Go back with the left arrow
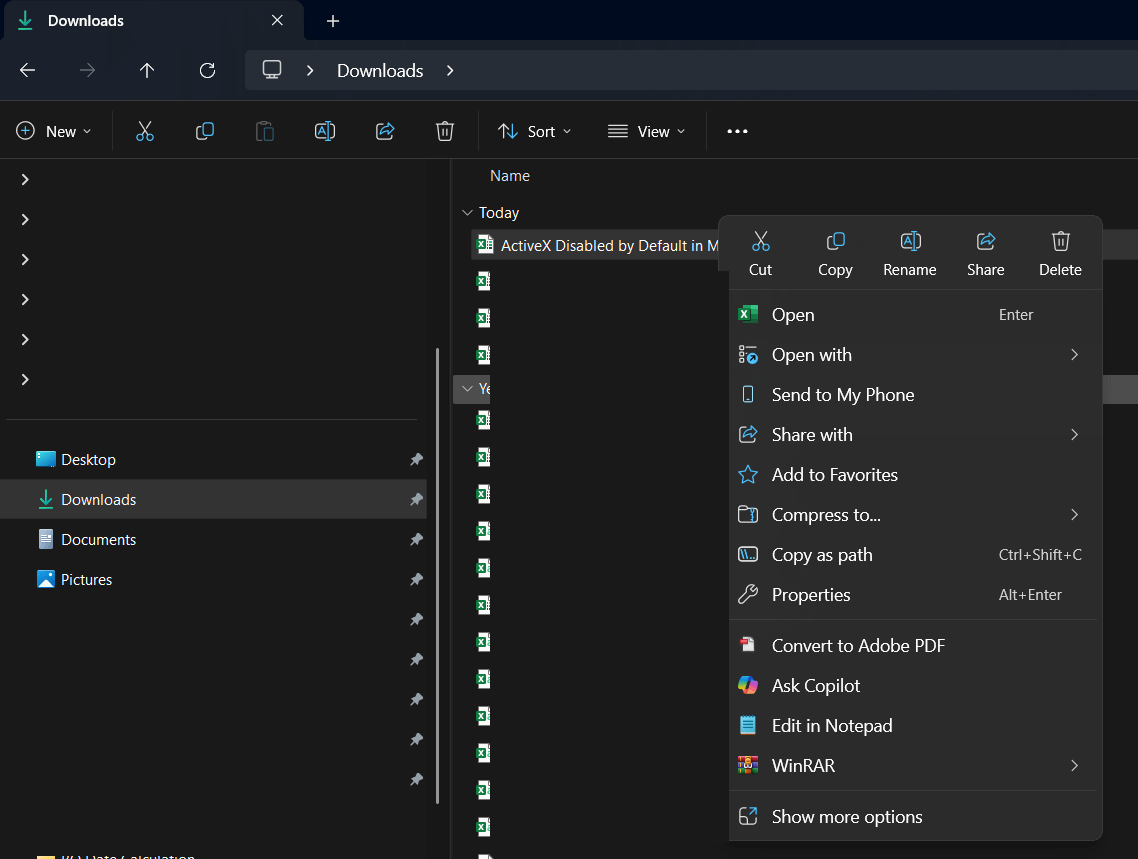 pyautogui.click(x=28, y=70)
